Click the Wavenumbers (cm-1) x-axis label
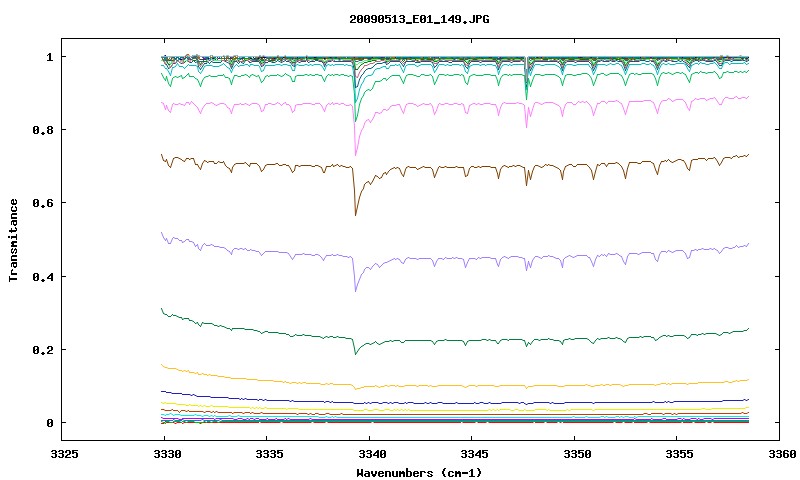800x480 pixels. click(x=419, y=472)
